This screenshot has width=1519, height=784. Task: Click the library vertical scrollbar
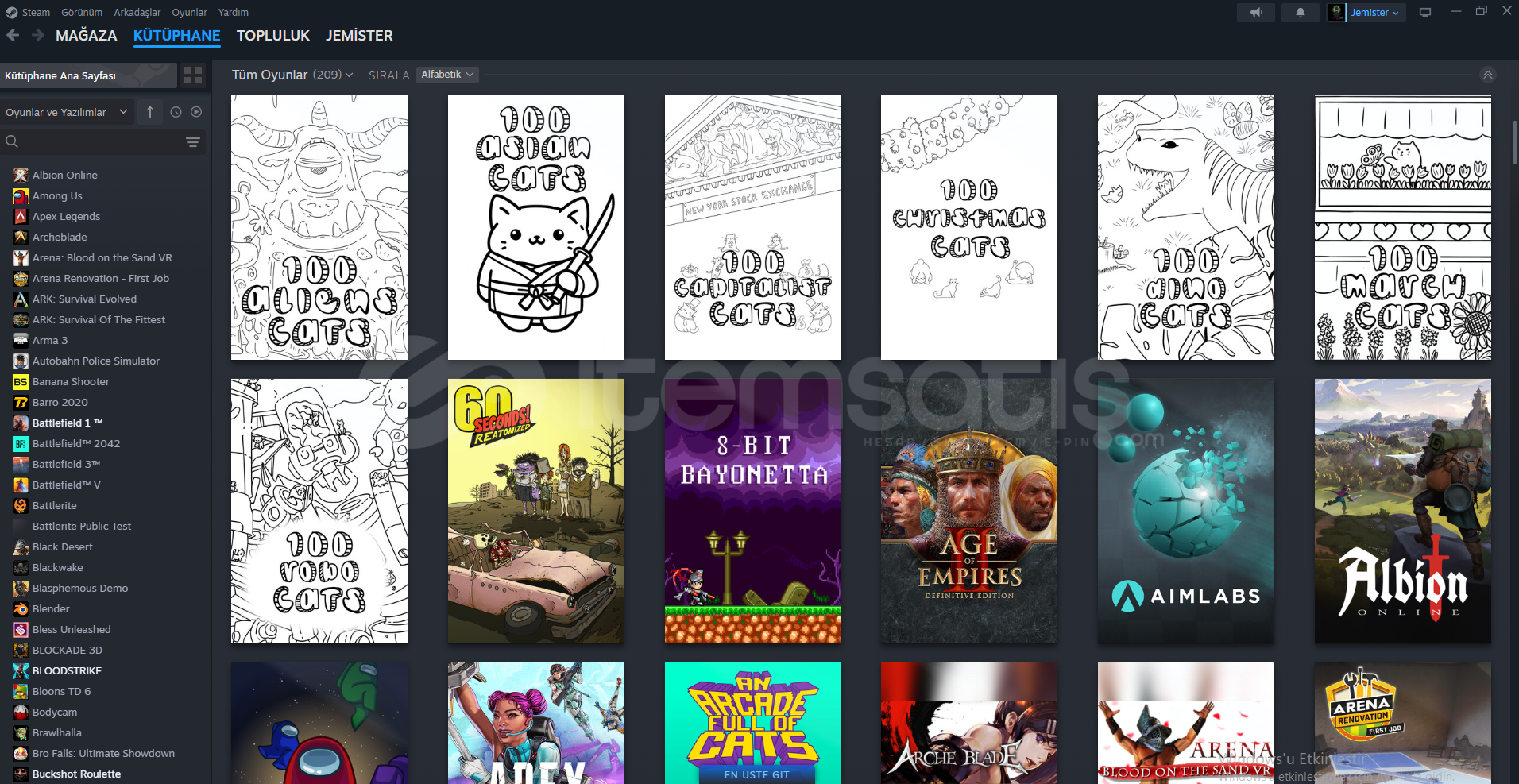click(1515, 143)
